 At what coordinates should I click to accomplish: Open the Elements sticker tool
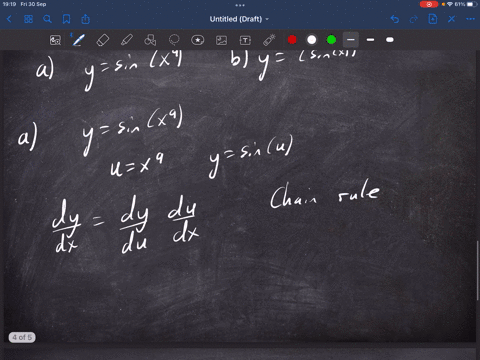point(198,40)
